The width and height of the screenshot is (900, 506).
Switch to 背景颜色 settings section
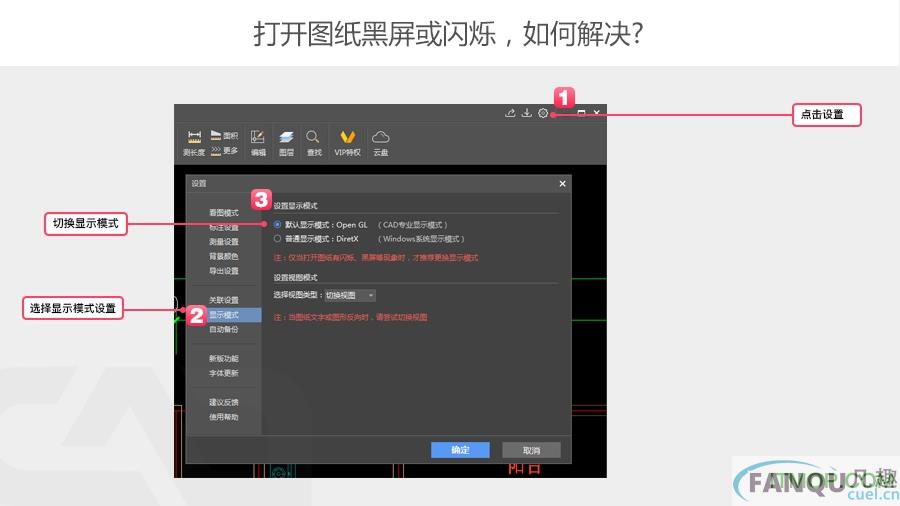pyautogui.click(x=223, y=256)
